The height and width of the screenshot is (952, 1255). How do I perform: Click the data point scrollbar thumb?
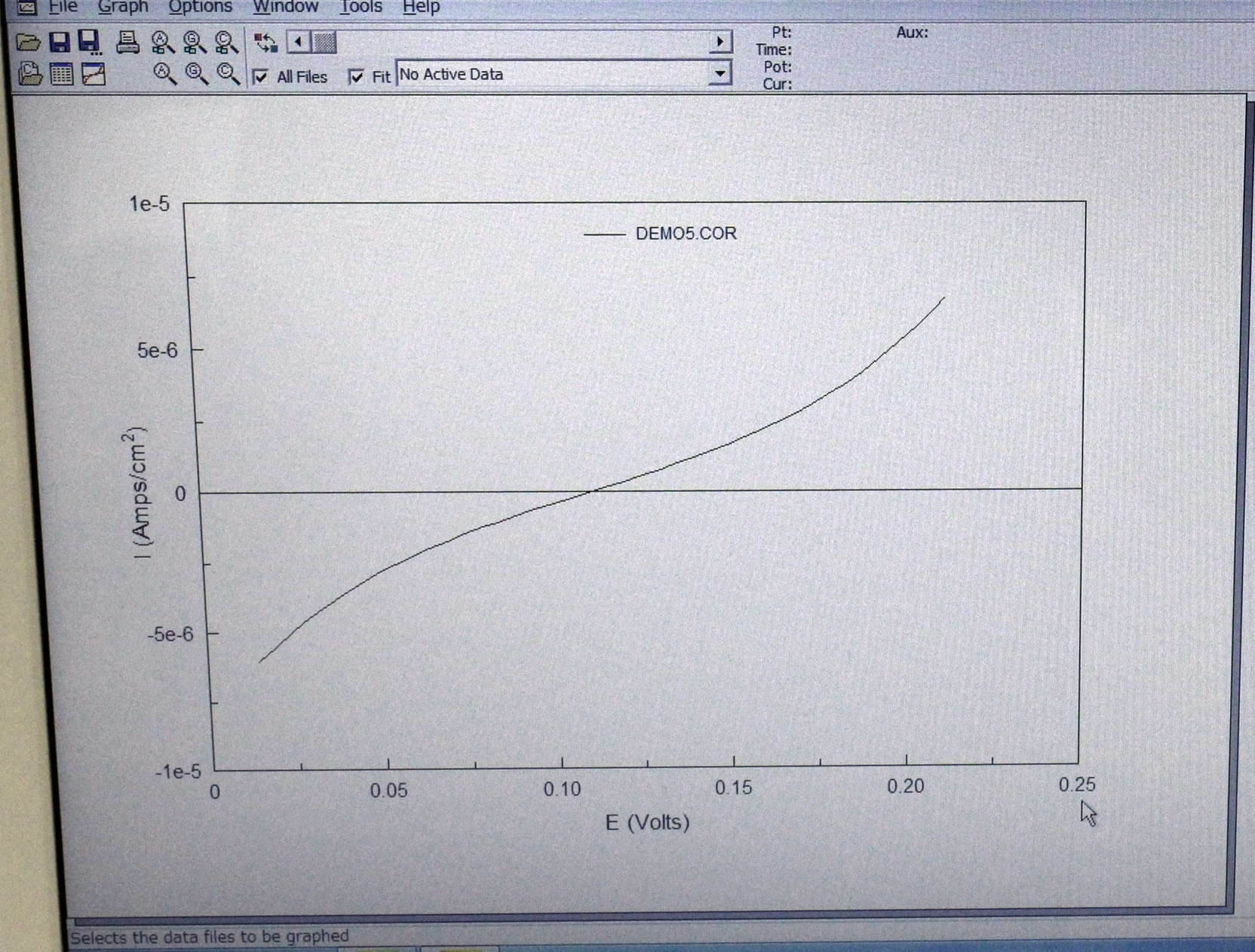pos(324,42)
